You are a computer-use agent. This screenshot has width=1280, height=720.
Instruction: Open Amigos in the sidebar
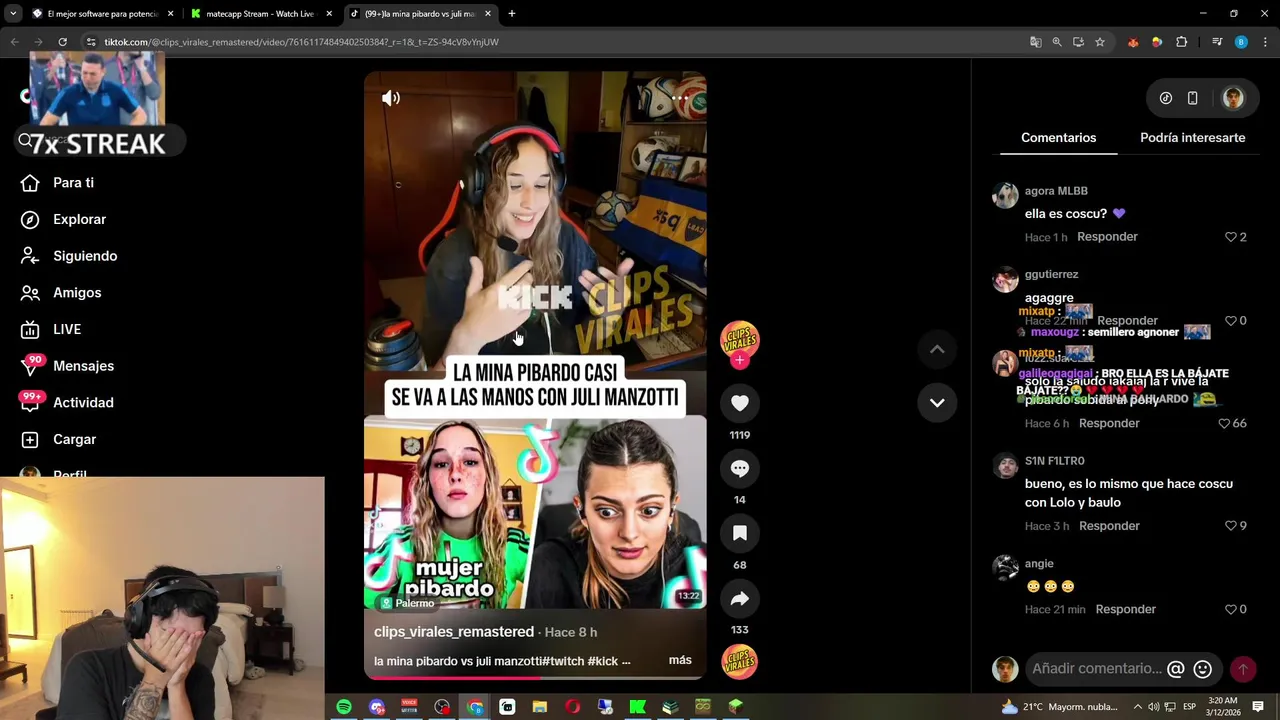(x=77, y=293)
